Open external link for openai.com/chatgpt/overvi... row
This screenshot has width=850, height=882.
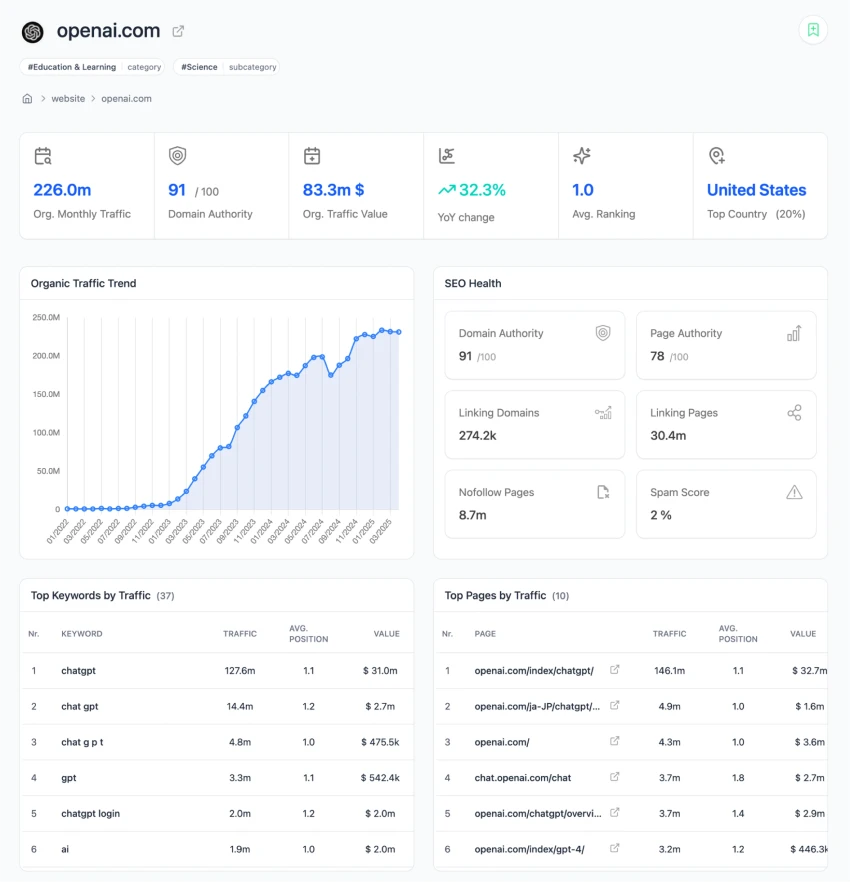[614, 812]
